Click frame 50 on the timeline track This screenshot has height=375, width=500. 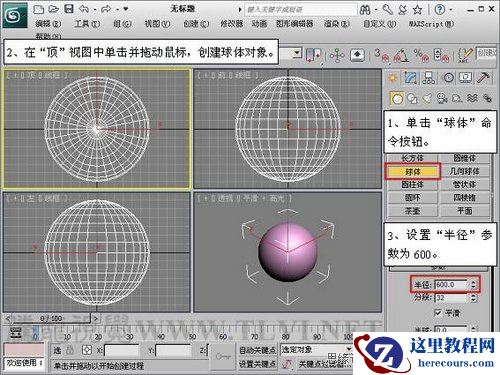coord(192,337)
